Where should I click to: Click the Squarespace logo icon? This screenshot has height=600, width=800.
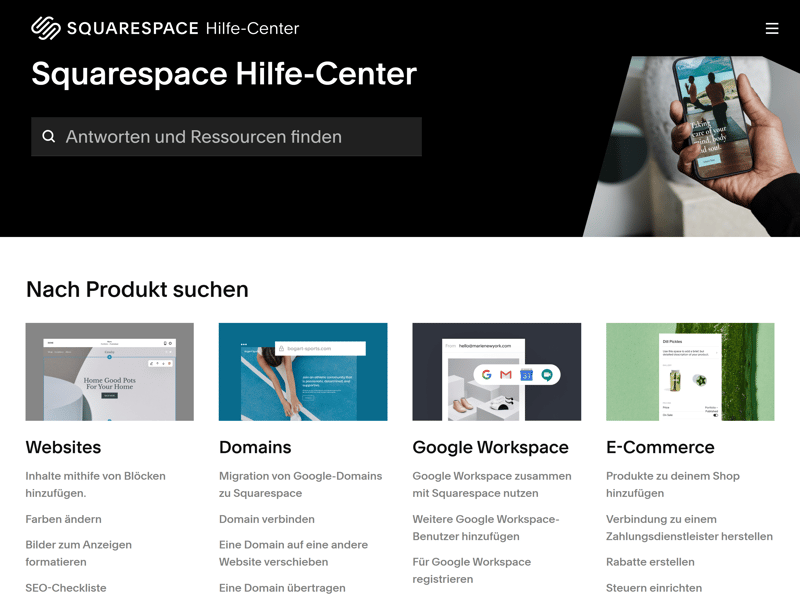(46, 28)
